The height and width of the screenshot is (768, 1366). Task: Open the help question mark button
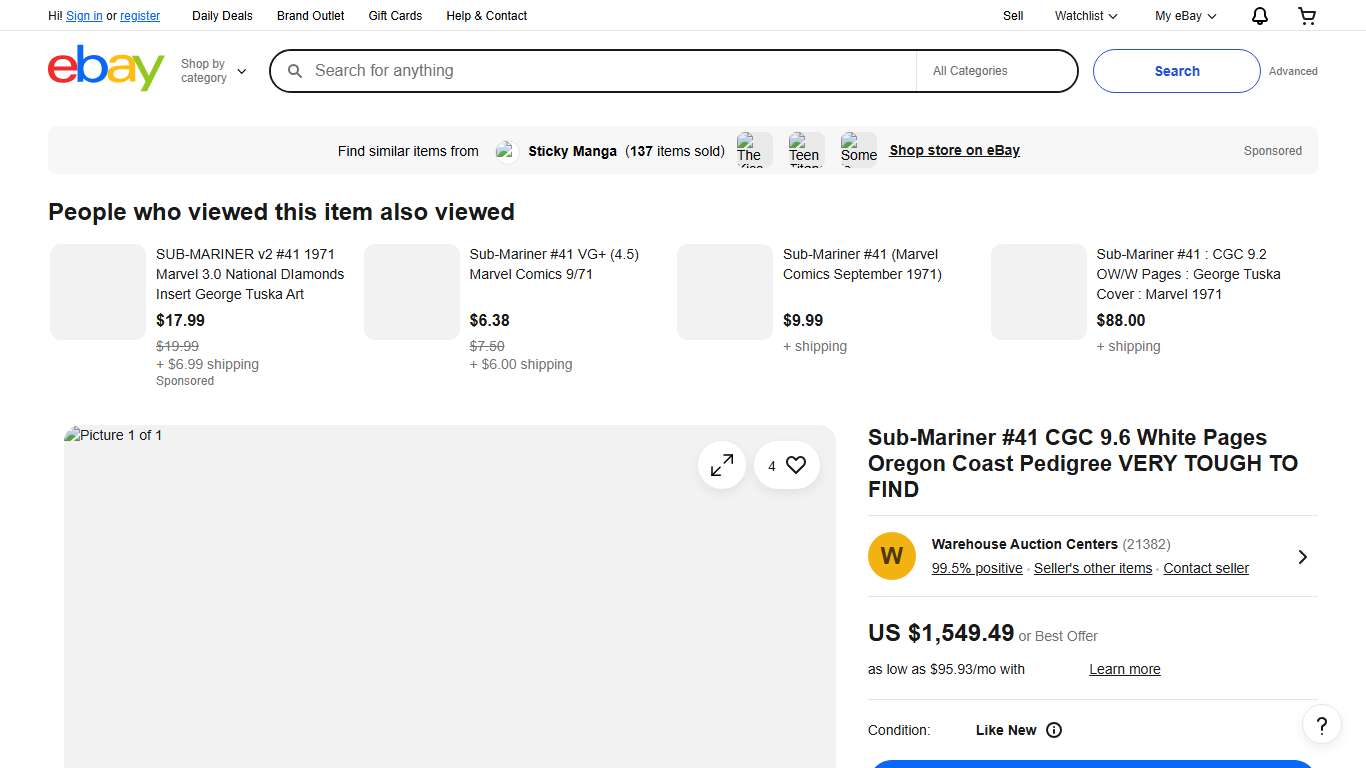click(1321, 725)
